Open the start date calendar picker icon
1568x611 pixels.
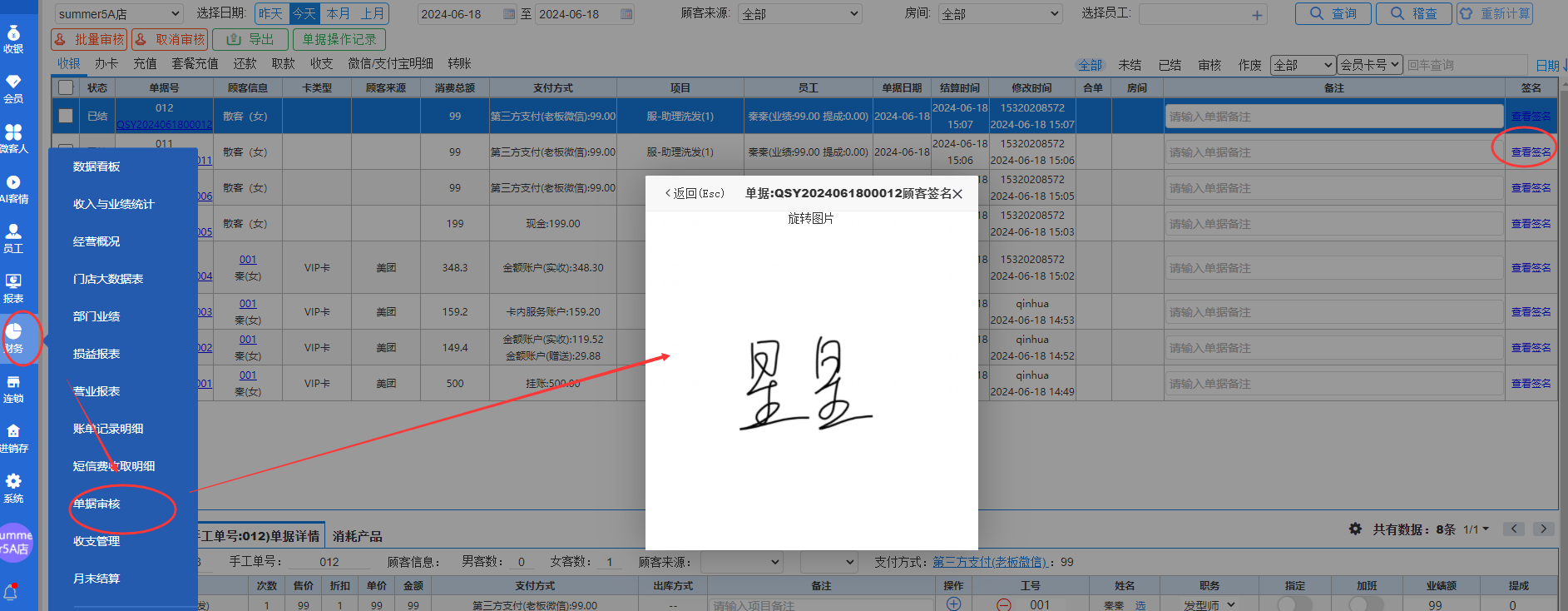tap(509, 14)
